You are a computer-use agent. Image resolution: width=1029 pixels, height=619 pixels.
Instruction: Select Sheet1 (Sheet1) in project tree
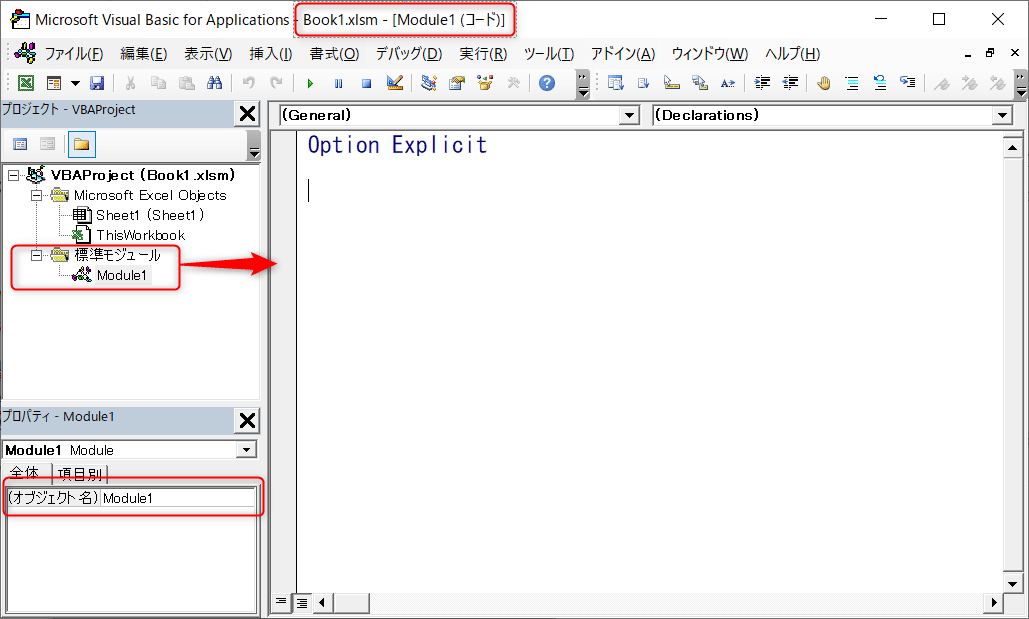pos(150,215)
